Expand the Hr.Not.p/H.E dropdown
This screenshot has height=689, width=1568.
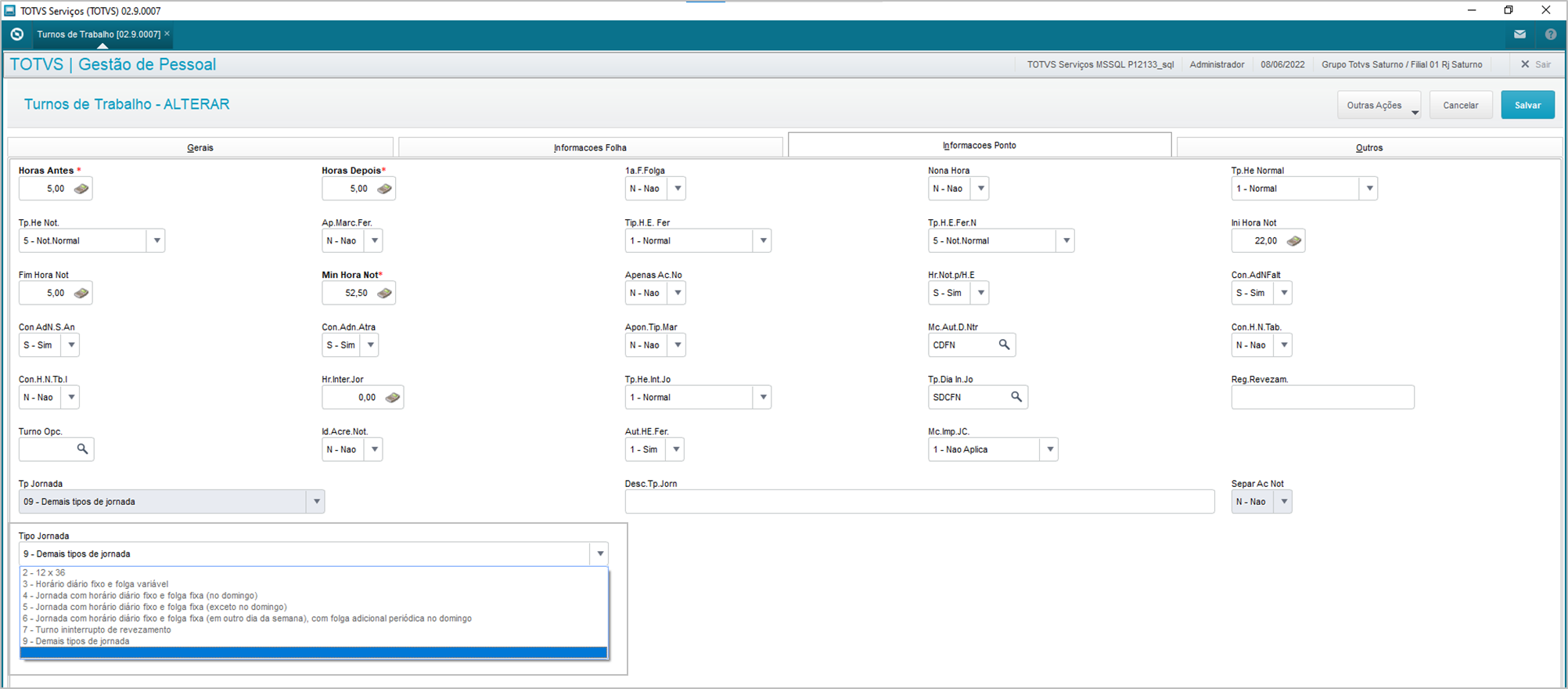pos(980,293)
